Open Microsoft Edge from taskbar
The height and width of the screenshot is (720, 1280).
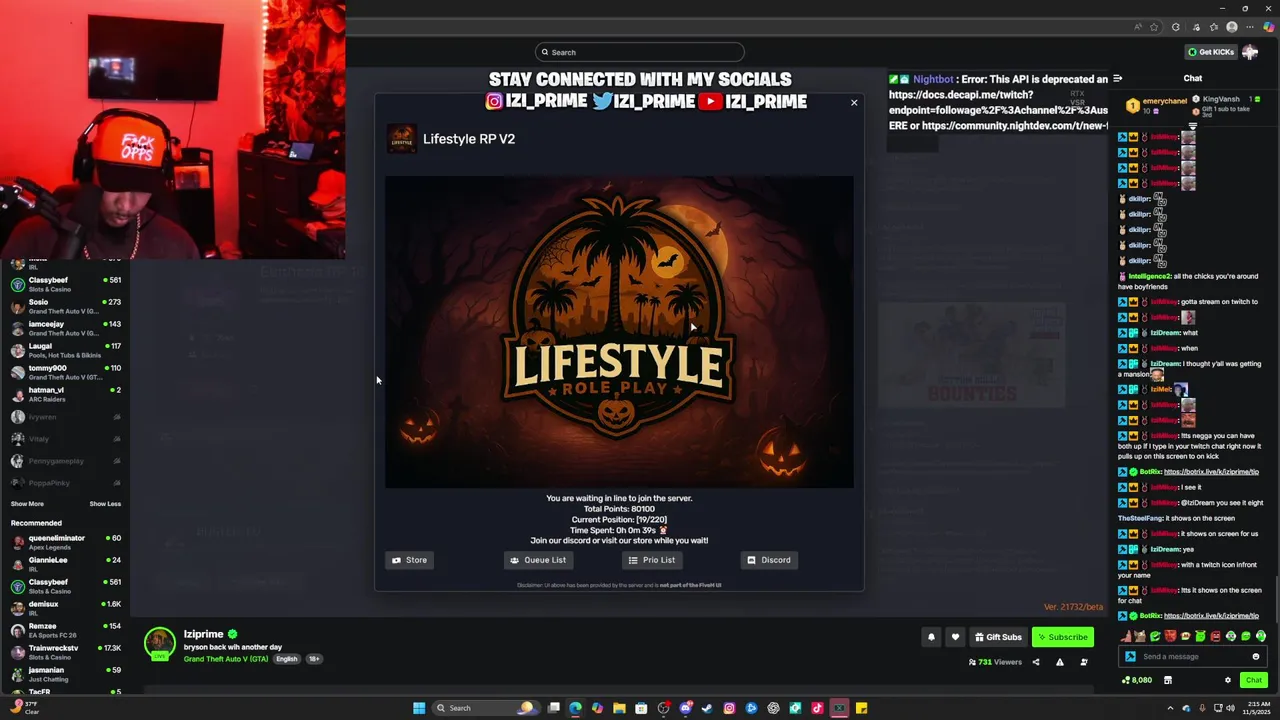point(575,708)
